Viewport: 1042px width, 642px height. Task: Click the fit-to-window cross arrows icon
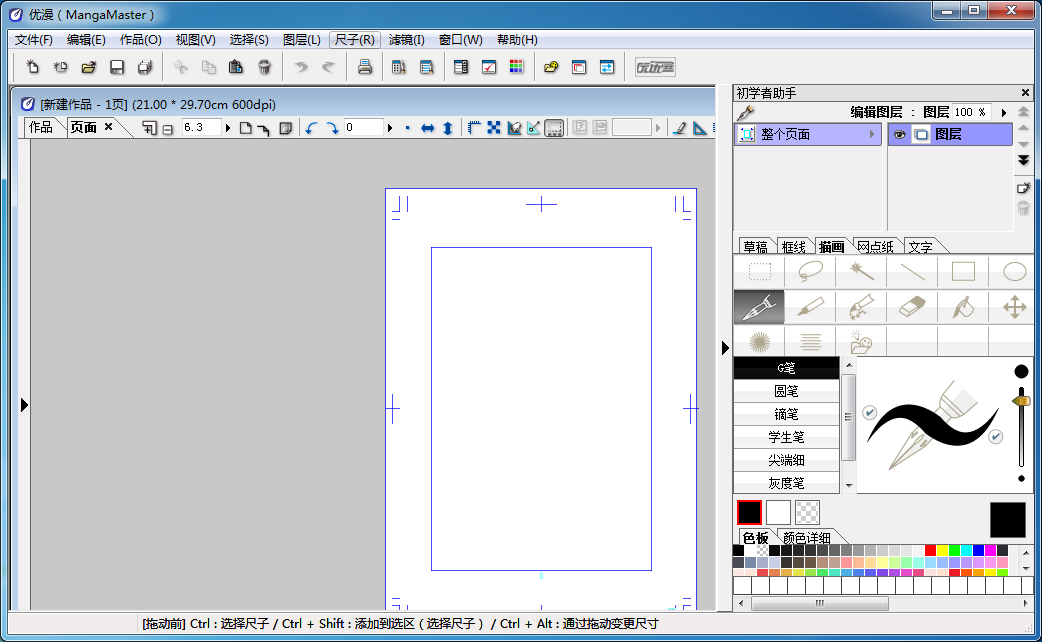click(494, 128)
